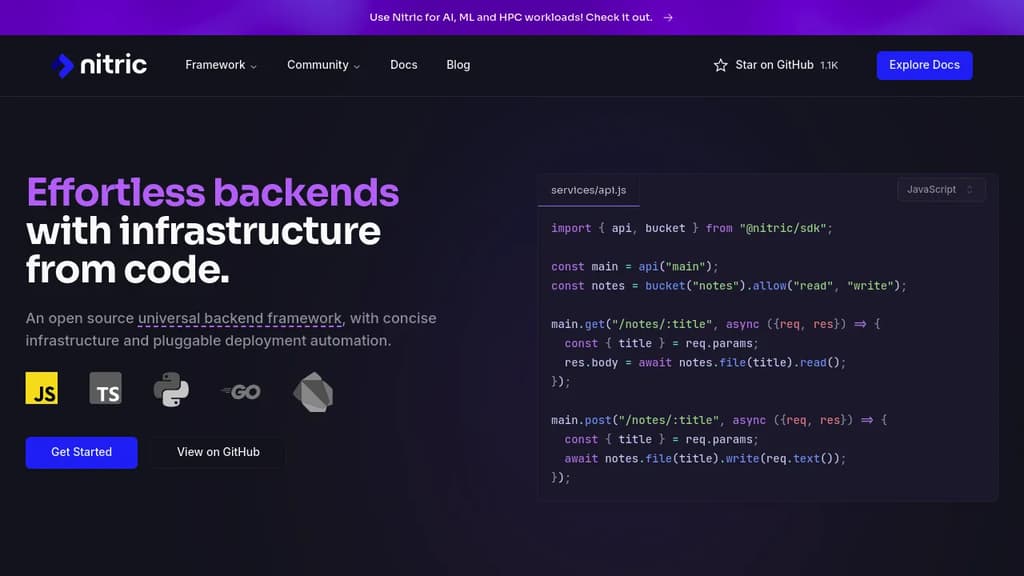This screenshot has width=1024, height=576.
Task: Select the JavaScript (JS) language icon
Action: click(x=41, y=388)
